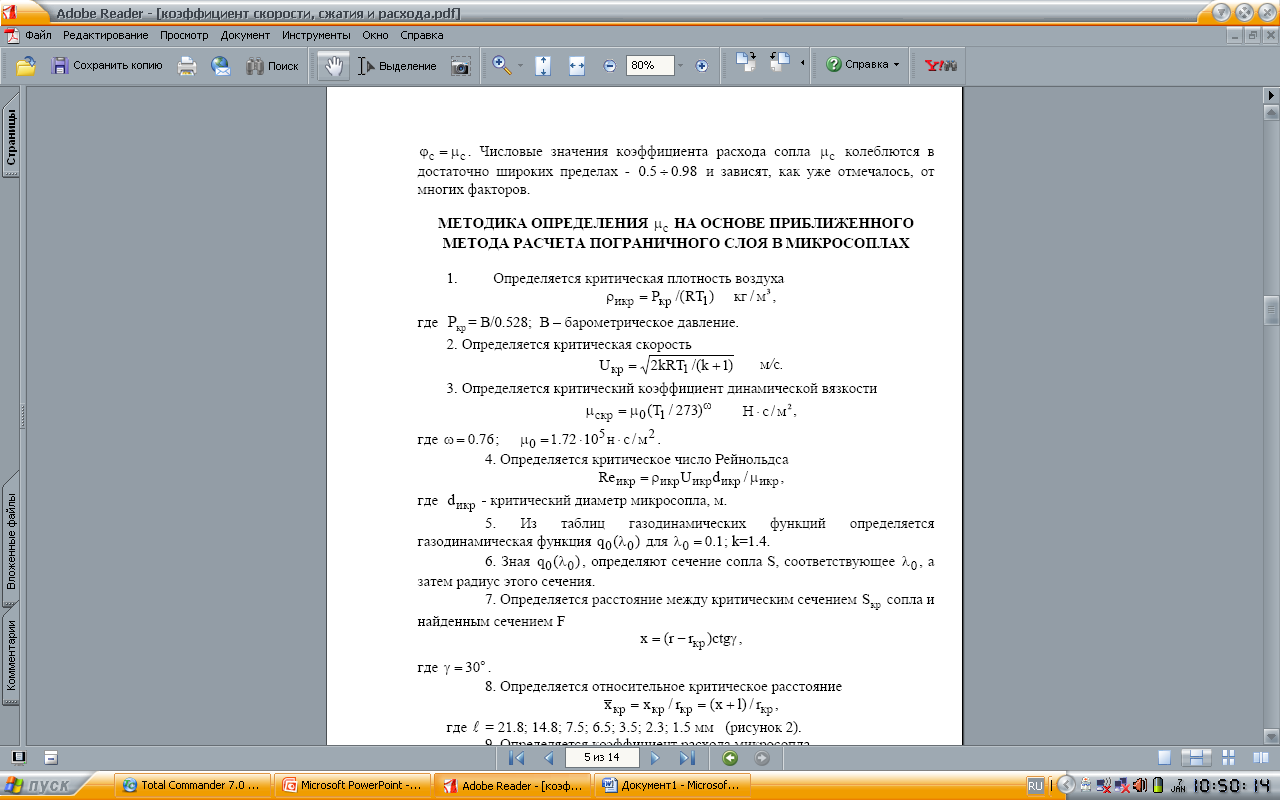
Task: Click the Fit Width icon
Action: point(576,66)
